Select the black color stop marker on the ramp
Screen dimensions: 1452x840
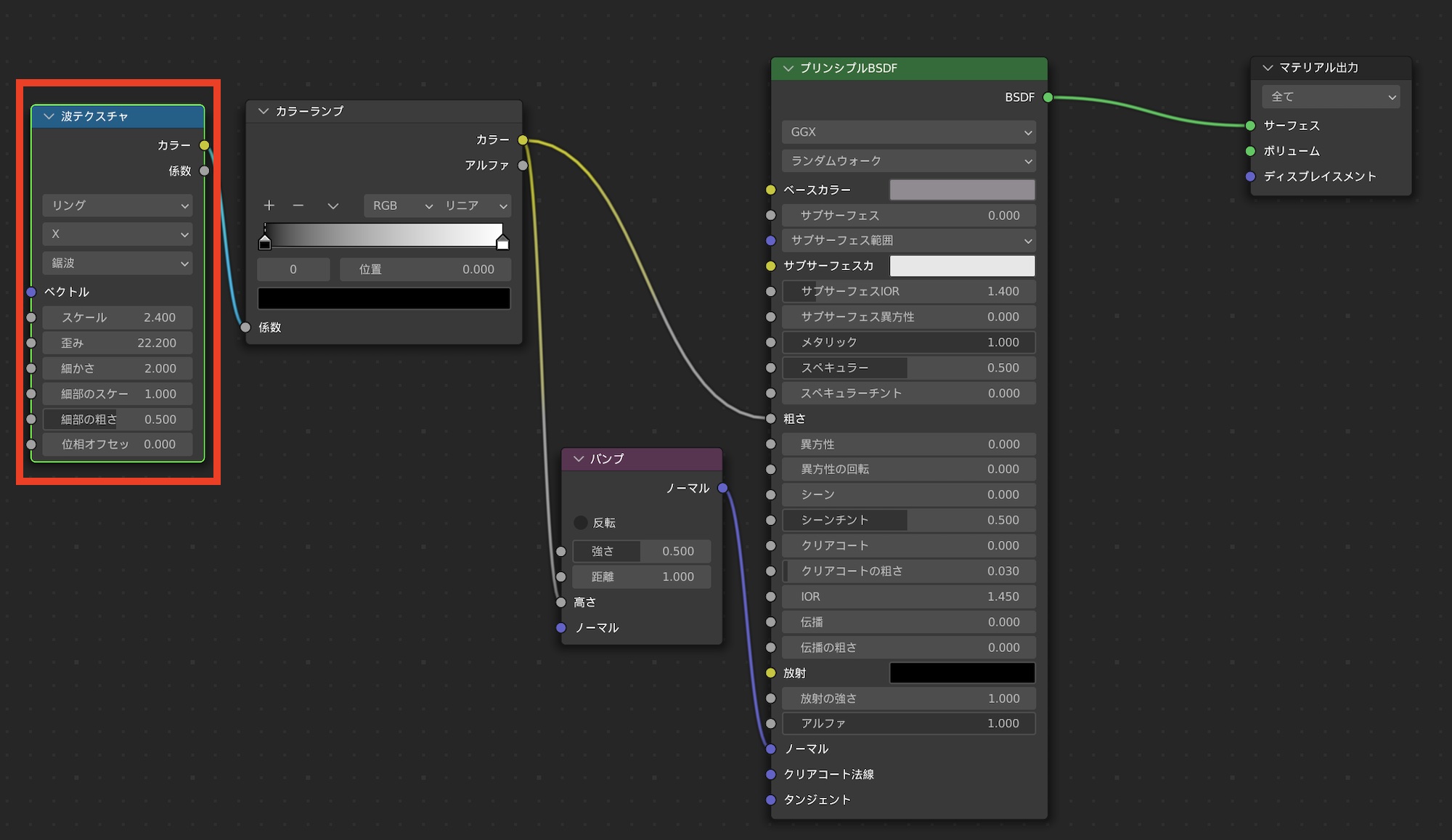click(265, 242)
